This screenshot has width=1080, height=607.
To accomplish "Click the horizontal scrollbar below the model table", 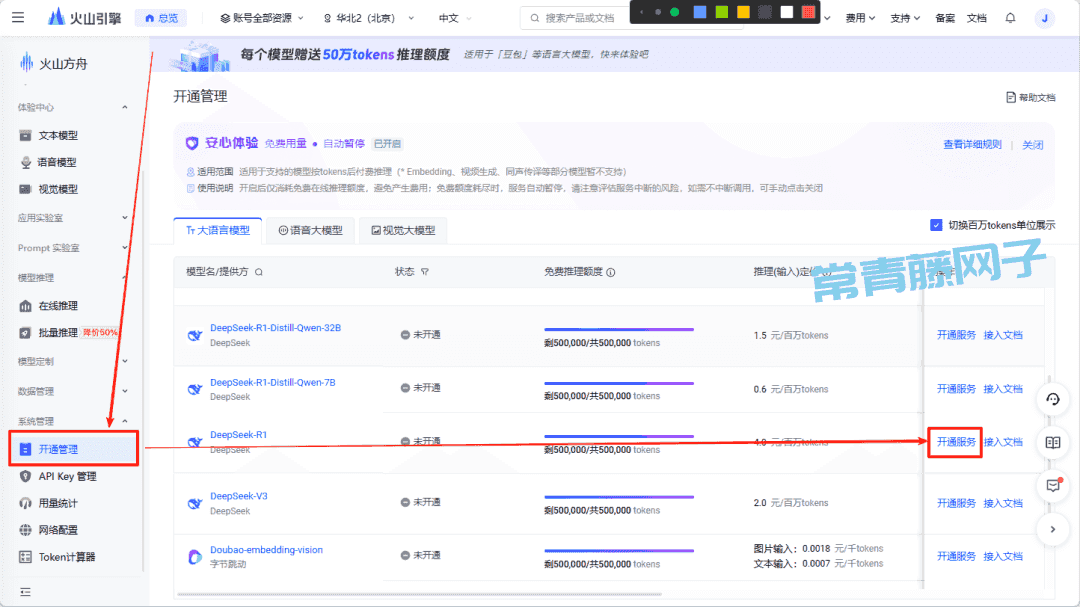I will [419, 594].
